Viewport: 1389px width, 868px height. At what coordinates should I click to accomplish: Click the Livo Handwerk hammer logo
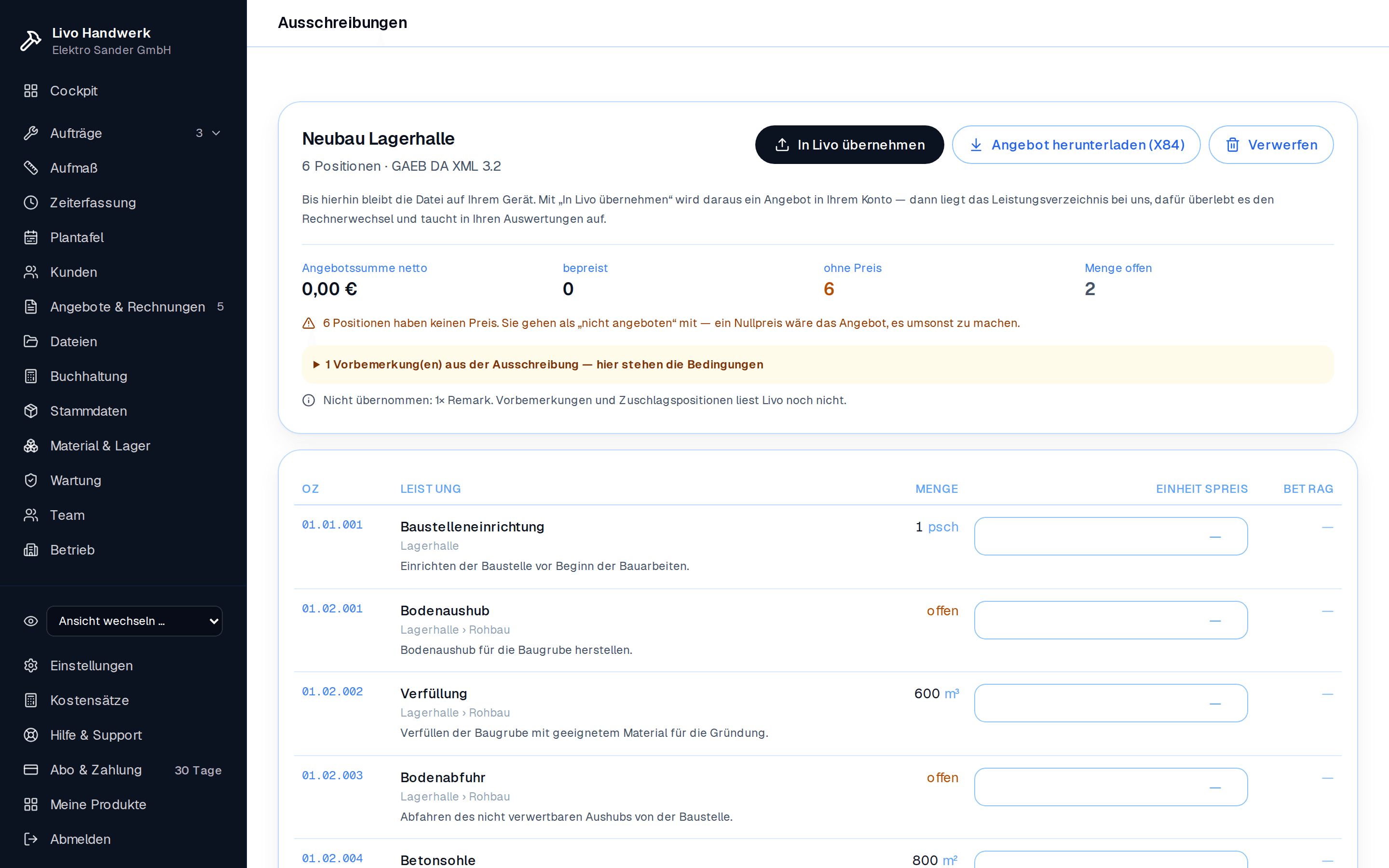[x=31, y=41]
